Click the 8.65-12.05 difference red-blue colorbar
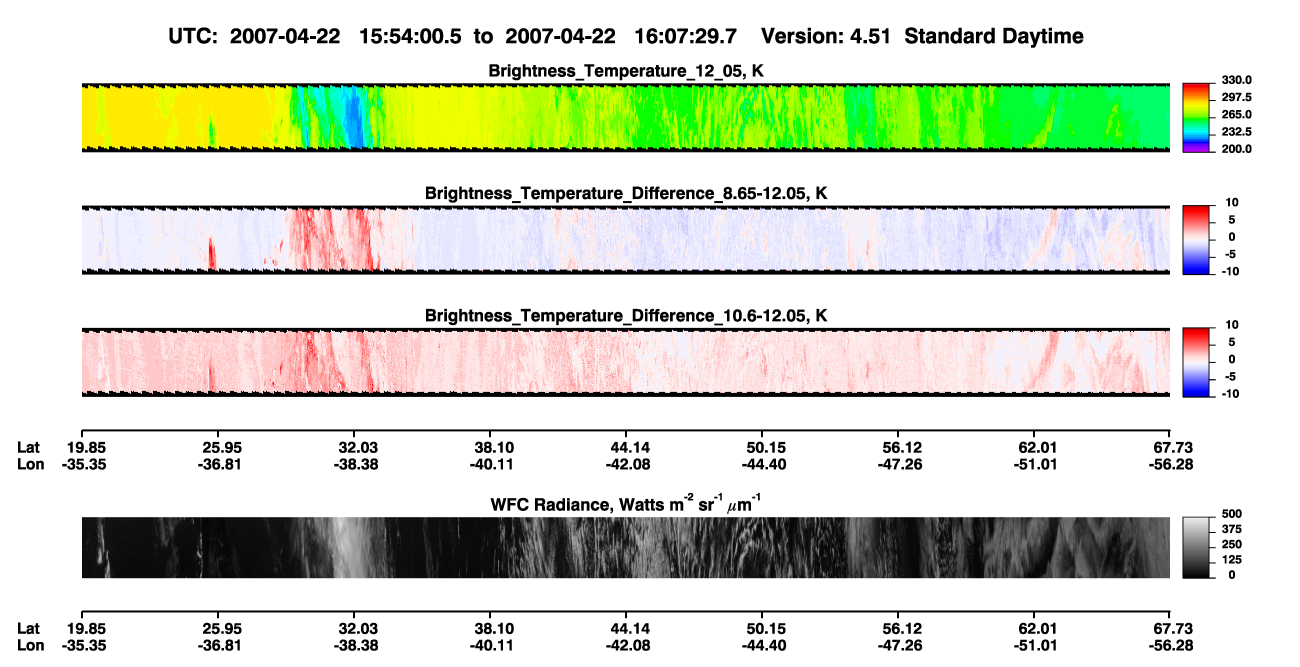 click(1196, 238)
